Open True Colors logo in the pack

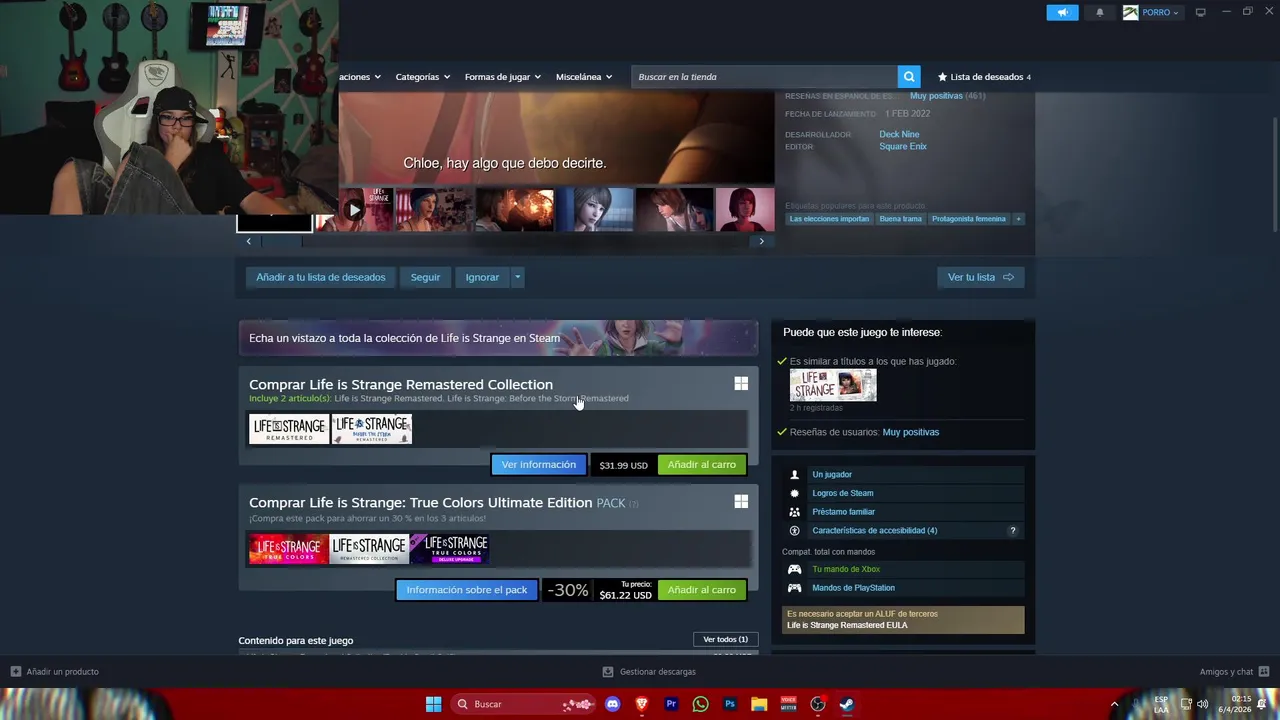tap(289, 549)
